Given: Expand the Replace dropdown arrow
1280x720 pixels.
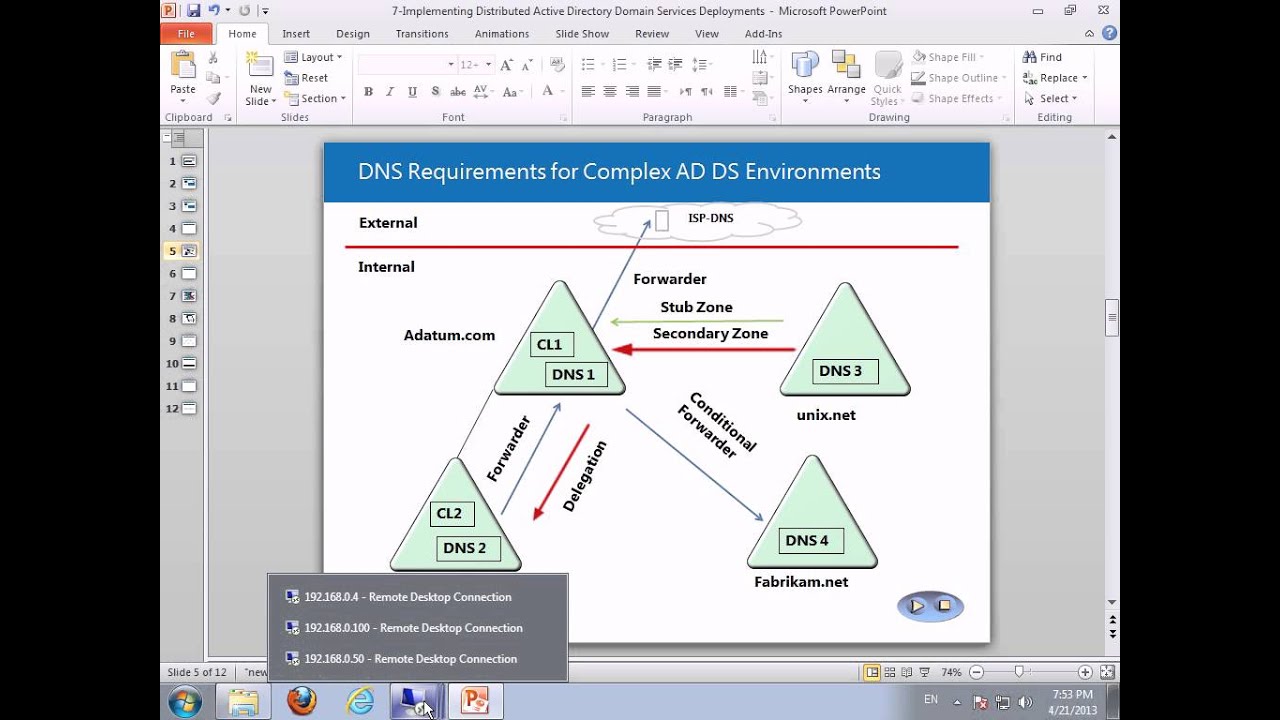Looking at the screenshot, I should click(x=1084, y=78).
